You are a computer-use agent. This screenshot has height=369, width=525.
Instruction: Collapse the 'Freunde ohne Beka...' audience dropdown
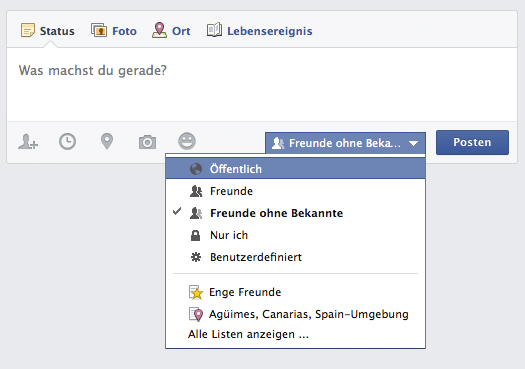(x=345, y=143)
